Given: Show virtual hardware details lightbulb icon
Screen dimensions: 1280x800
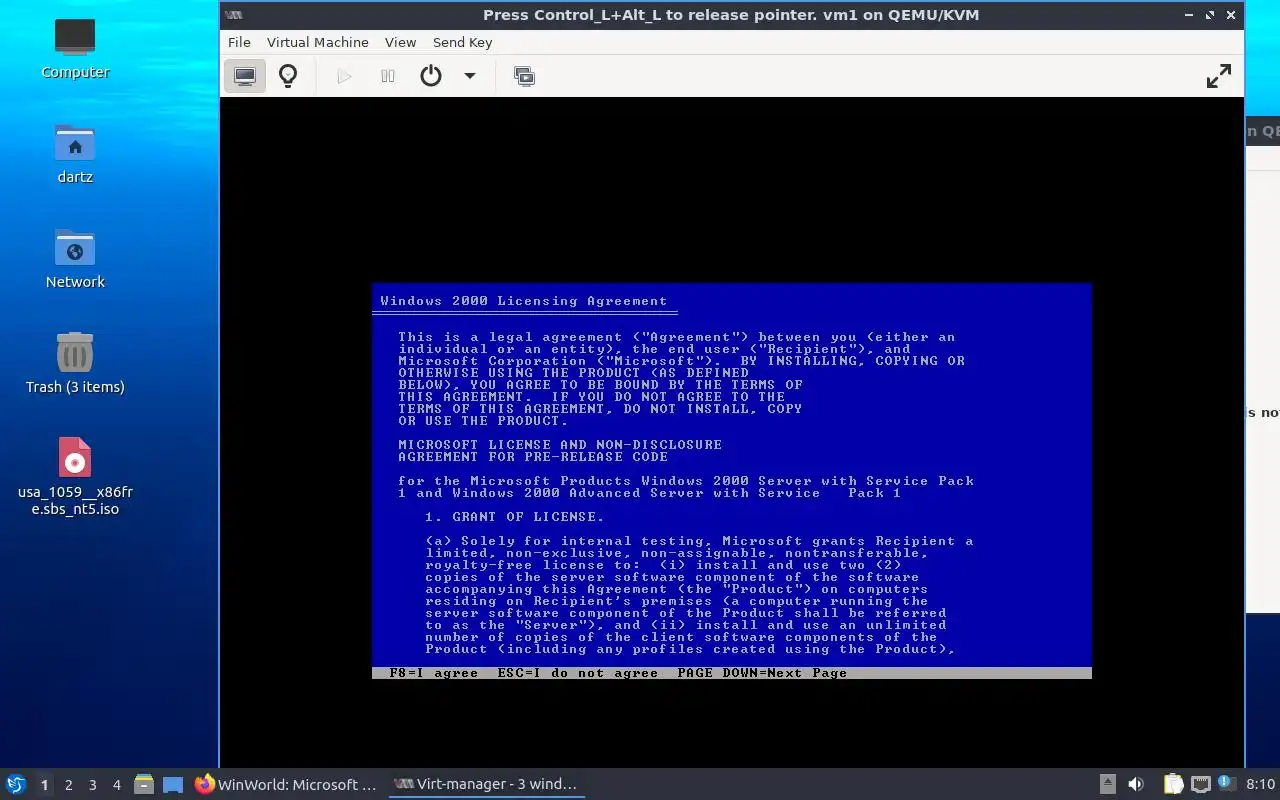Looking at the screenshot, I should click(x=288, y=76).
